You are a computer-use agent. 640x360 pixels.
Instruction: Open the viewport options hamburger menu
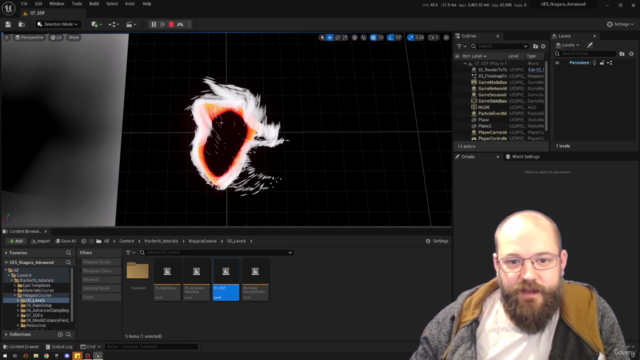click(x=7, y=38)
